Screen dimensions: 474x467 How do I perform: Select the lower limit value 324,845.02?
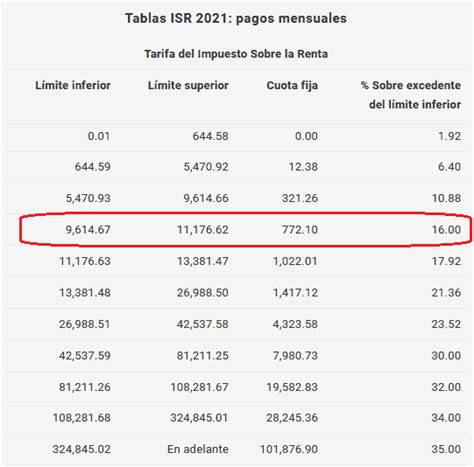pyautogui.click(x=82, y=449)
